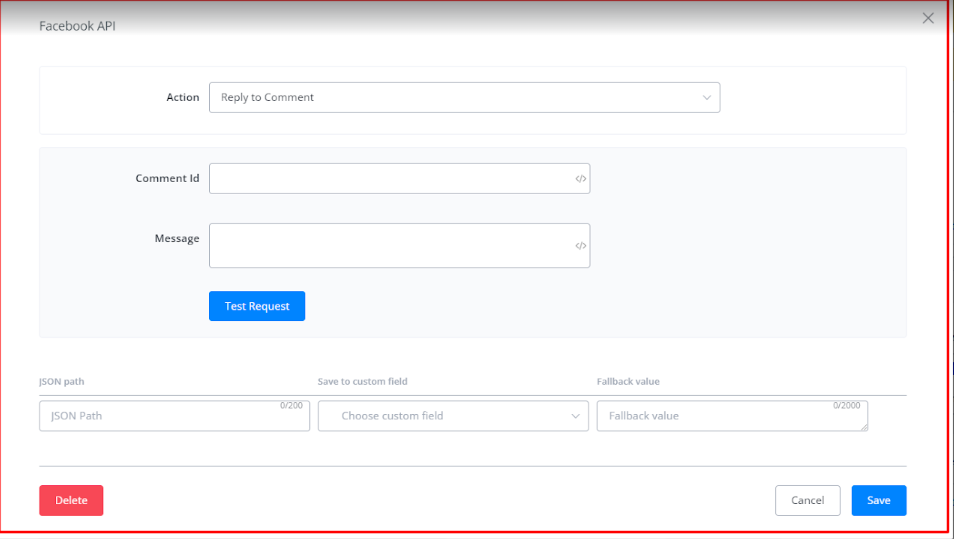
Task: Expand the custom field chevron arrow
Action: [x=576, y=417]
